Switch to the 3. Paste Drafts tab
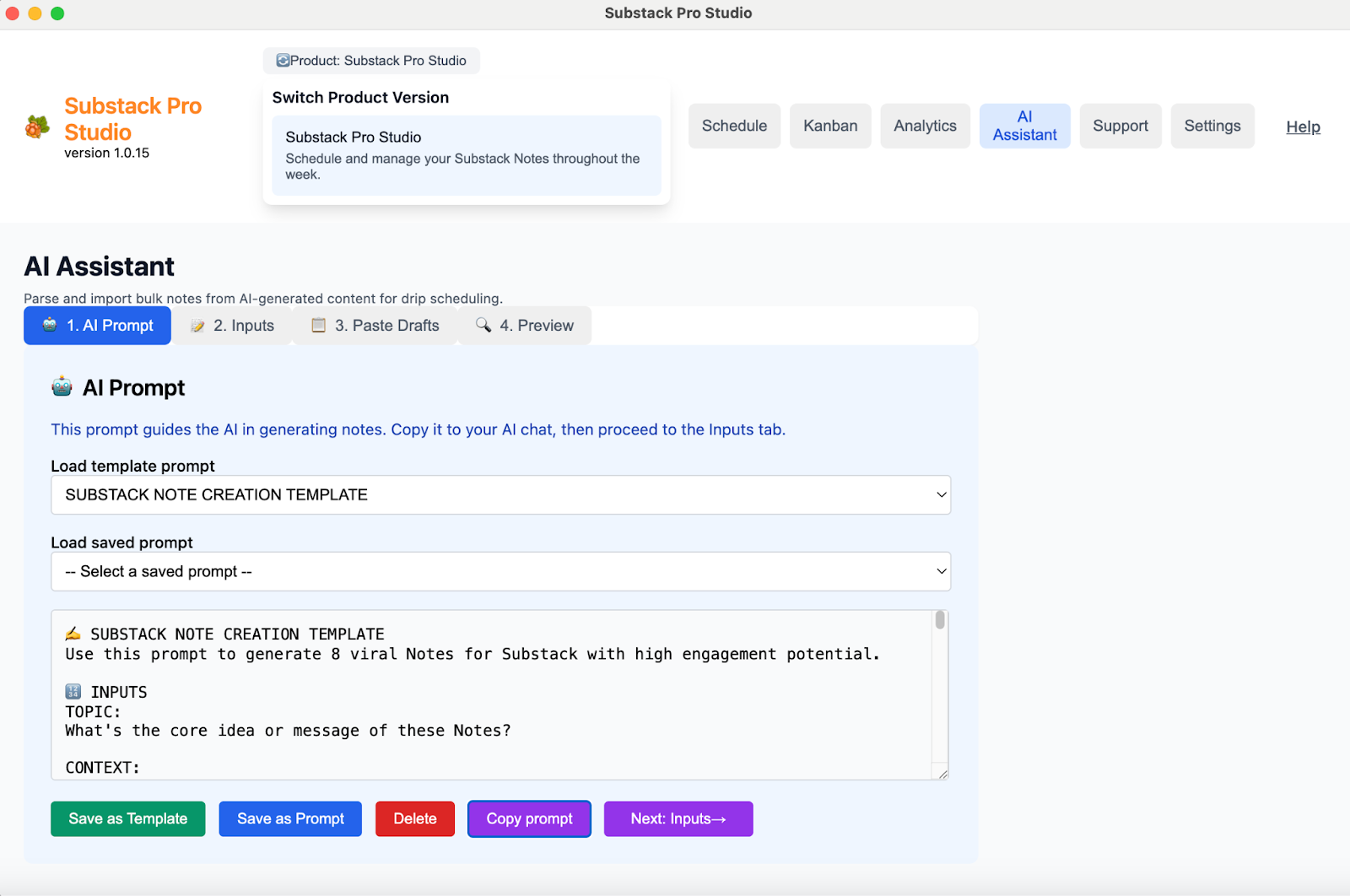Screen dimensions: 1350x896 pos(375,326)
